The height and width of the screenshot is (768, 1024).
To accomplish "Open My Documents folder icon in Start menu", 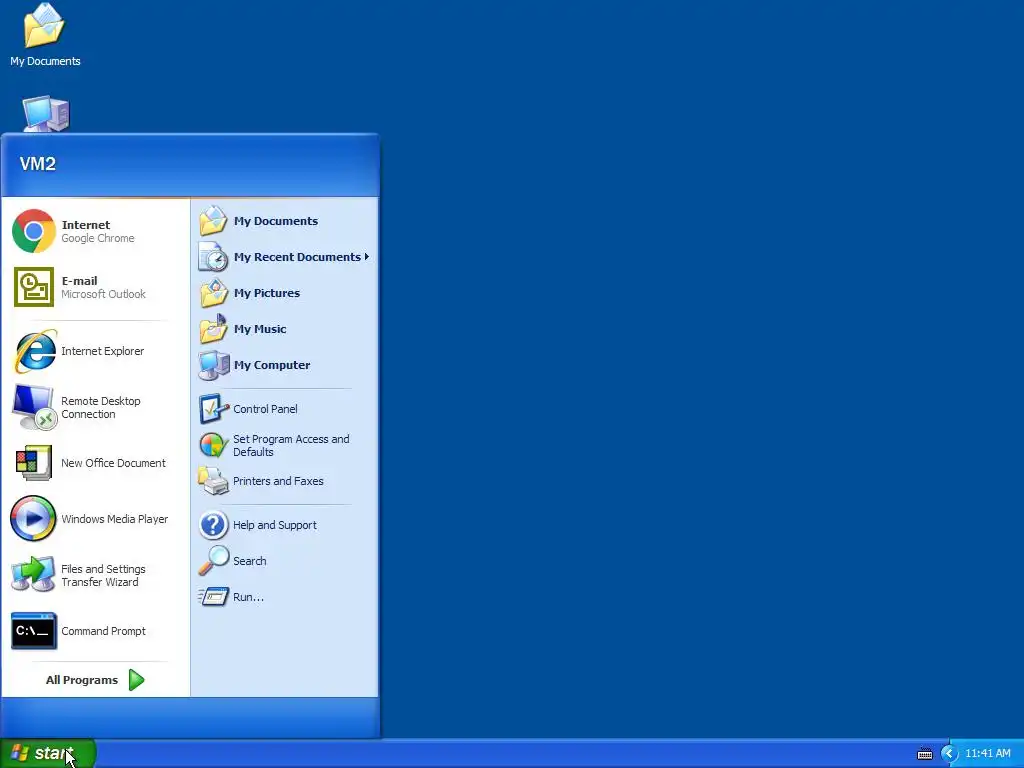I will [213, 221].
